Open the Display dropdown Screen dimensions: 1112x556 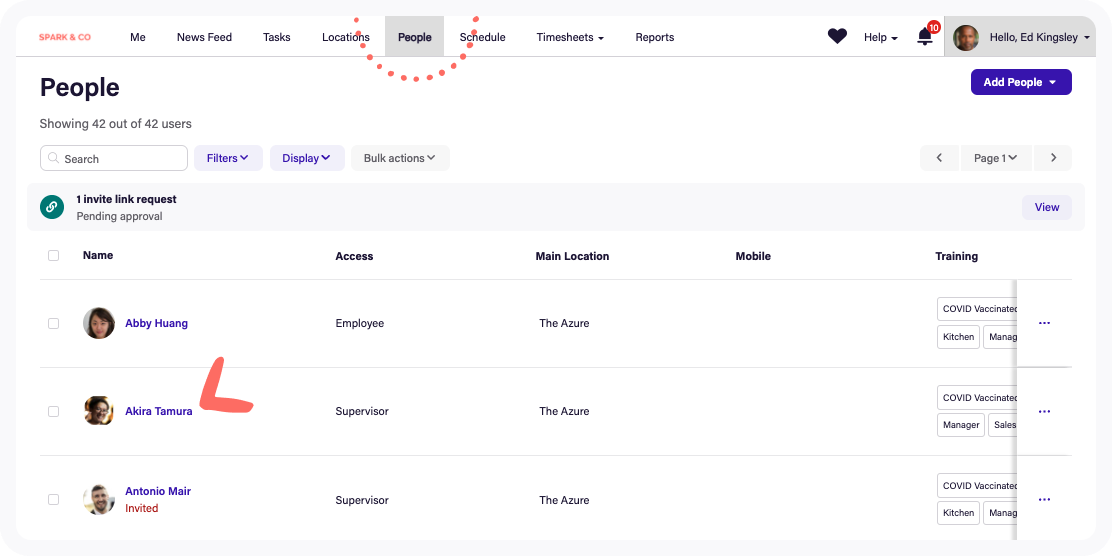click(306, 158)
